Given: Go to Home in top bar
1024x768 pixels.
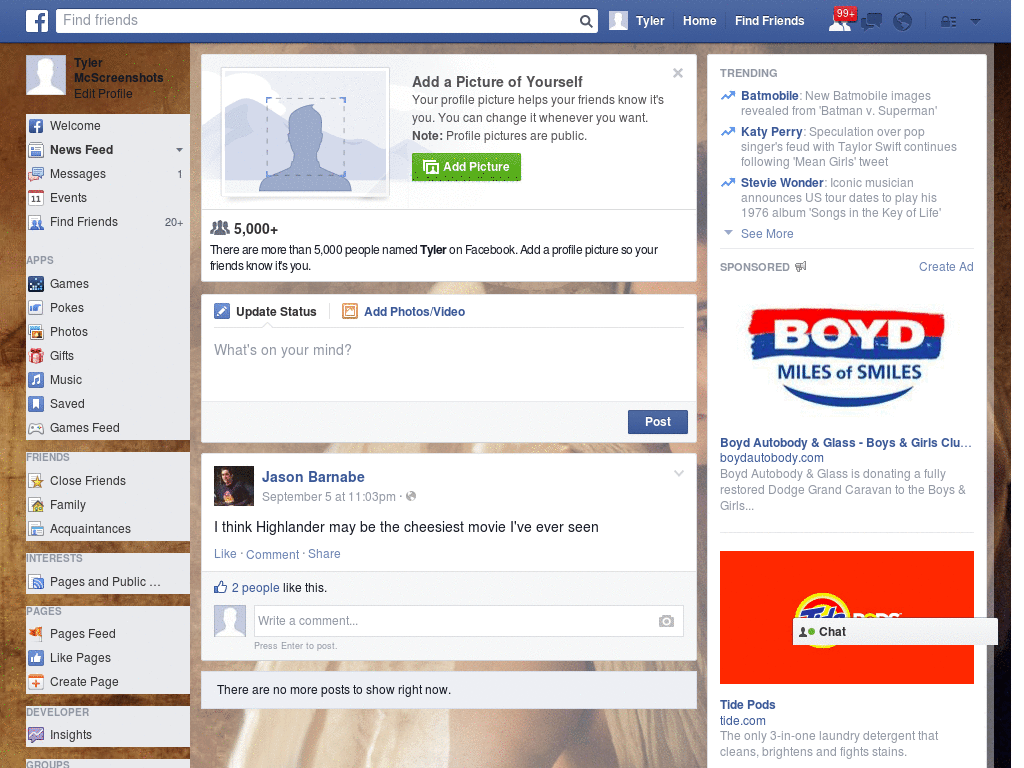Looking at the screenshot, I should pyautogui.click(x=699, y=21).
